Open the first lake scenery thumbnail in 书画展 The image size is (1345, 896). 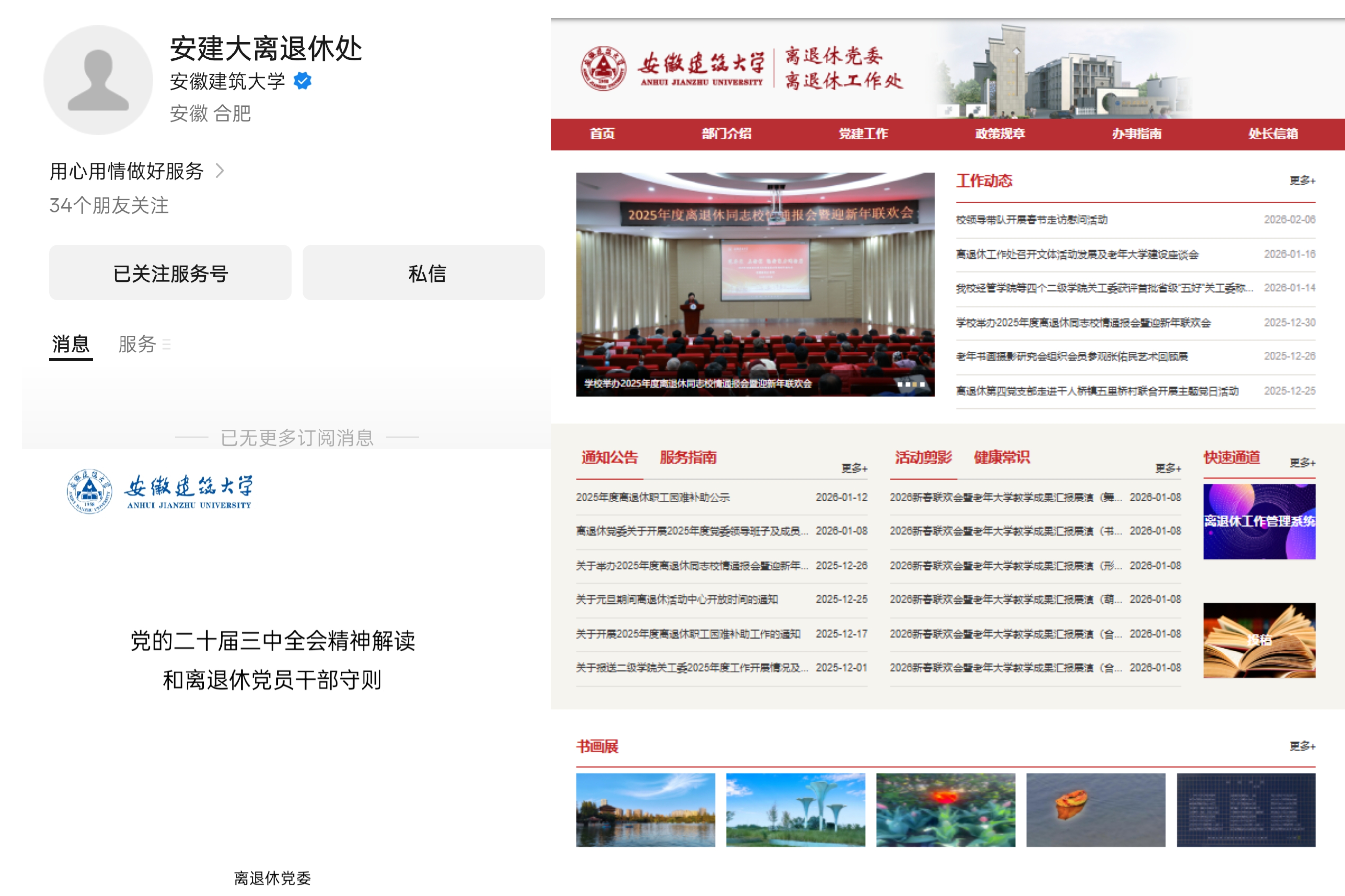pyautogui.click(x=645, y=810)
